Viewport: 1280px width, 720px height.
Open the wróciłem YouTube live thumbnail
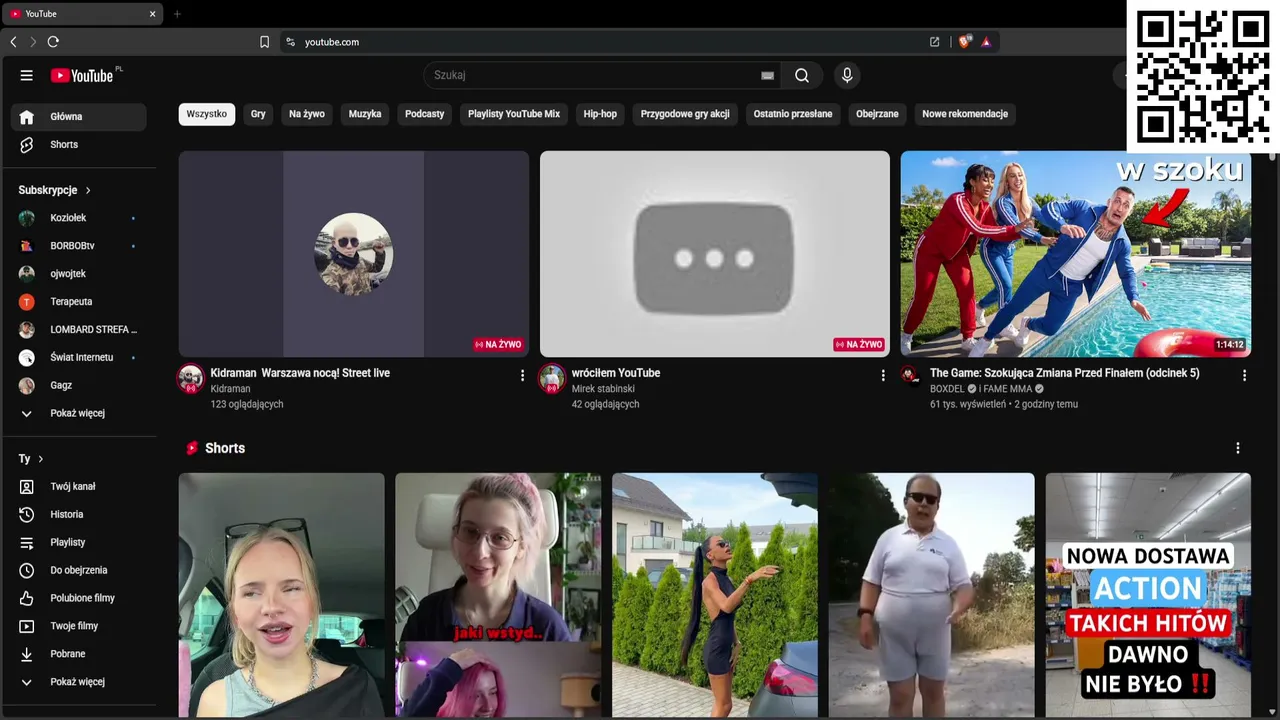click(715, 254)
